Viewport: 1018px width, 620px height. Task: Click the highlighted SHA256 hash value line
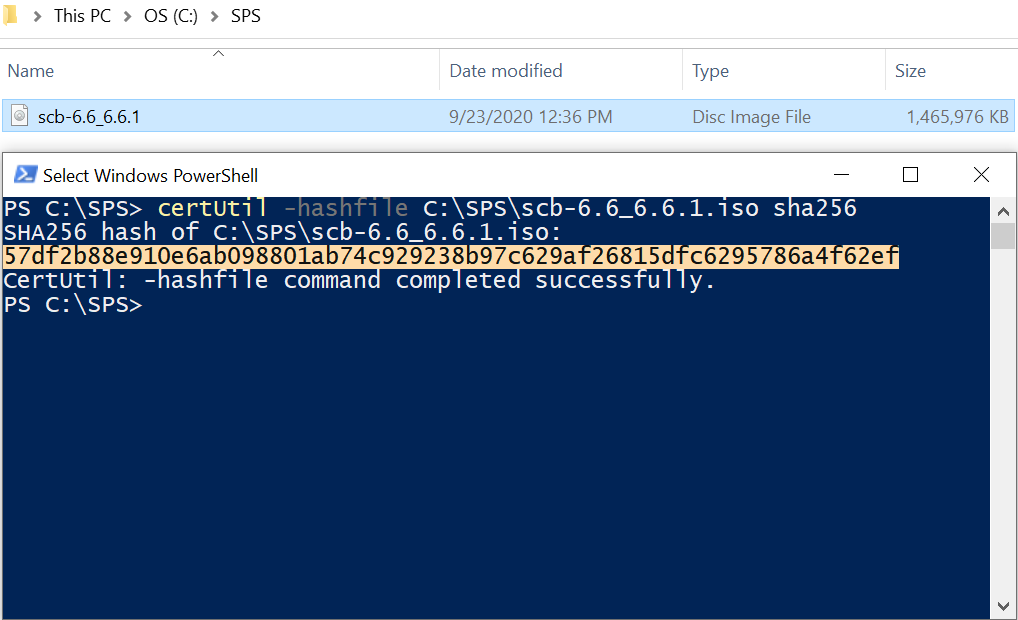click(x=451, y=258)
